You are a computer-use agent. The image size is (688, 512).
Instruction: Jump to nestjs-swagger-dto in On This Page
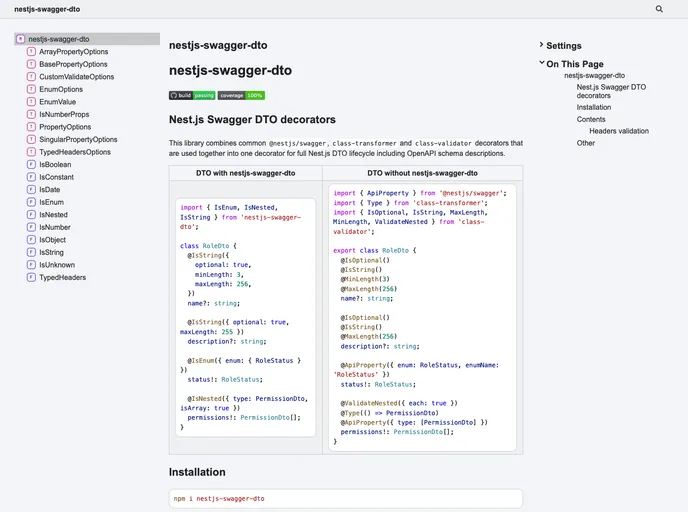(595, 75)
